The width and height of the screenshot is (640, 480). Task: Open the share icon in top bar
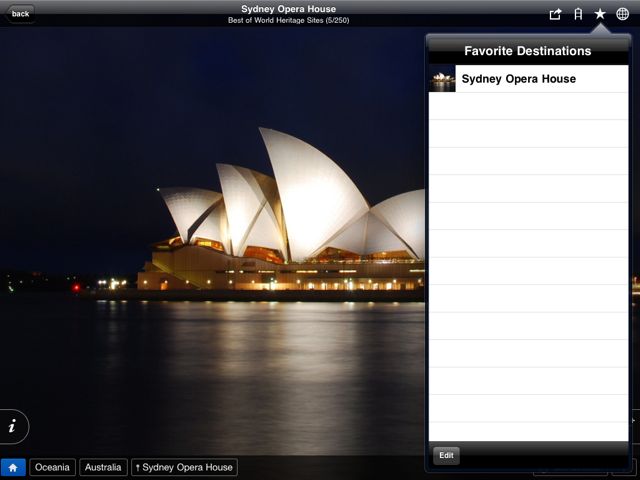coord(555,14)
